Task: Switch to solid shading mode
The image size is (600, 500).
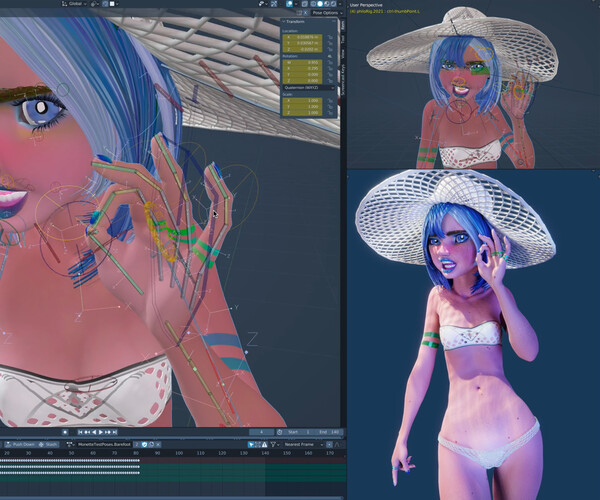Action: [320, 4]
